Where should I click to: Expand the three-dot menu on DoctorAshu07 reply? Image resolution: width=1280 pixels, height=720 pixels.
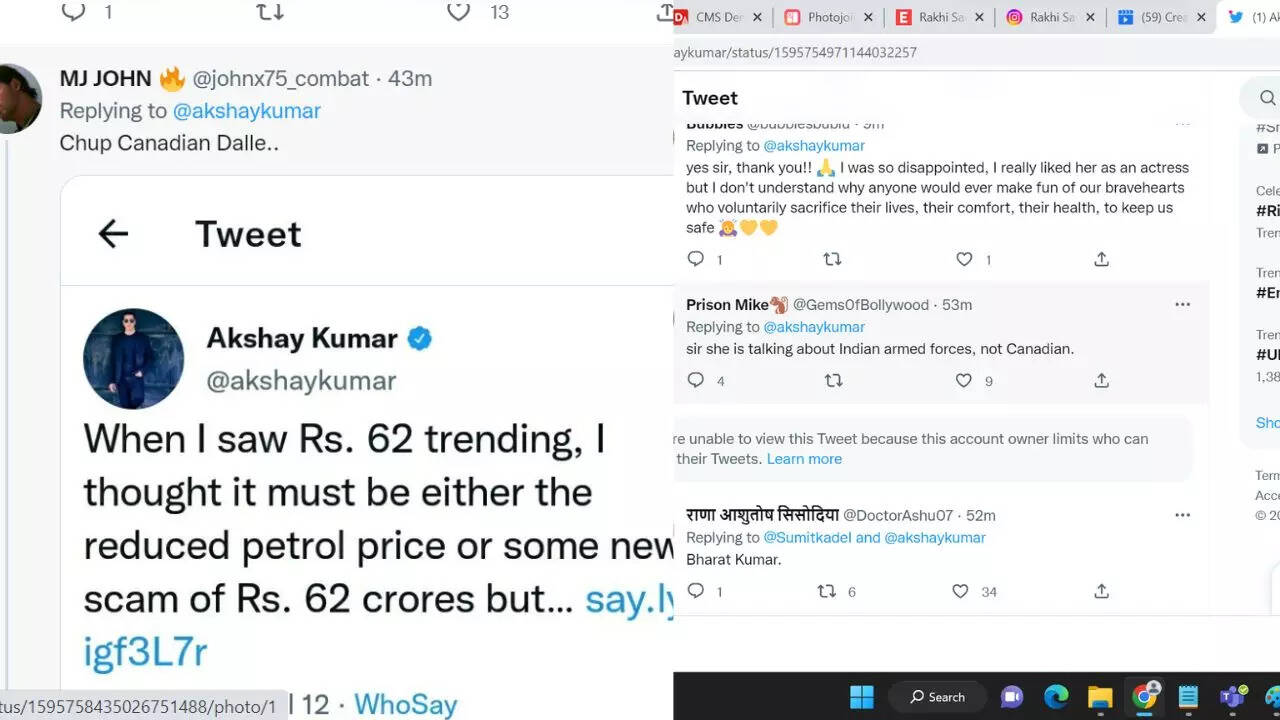[1182, 516]
